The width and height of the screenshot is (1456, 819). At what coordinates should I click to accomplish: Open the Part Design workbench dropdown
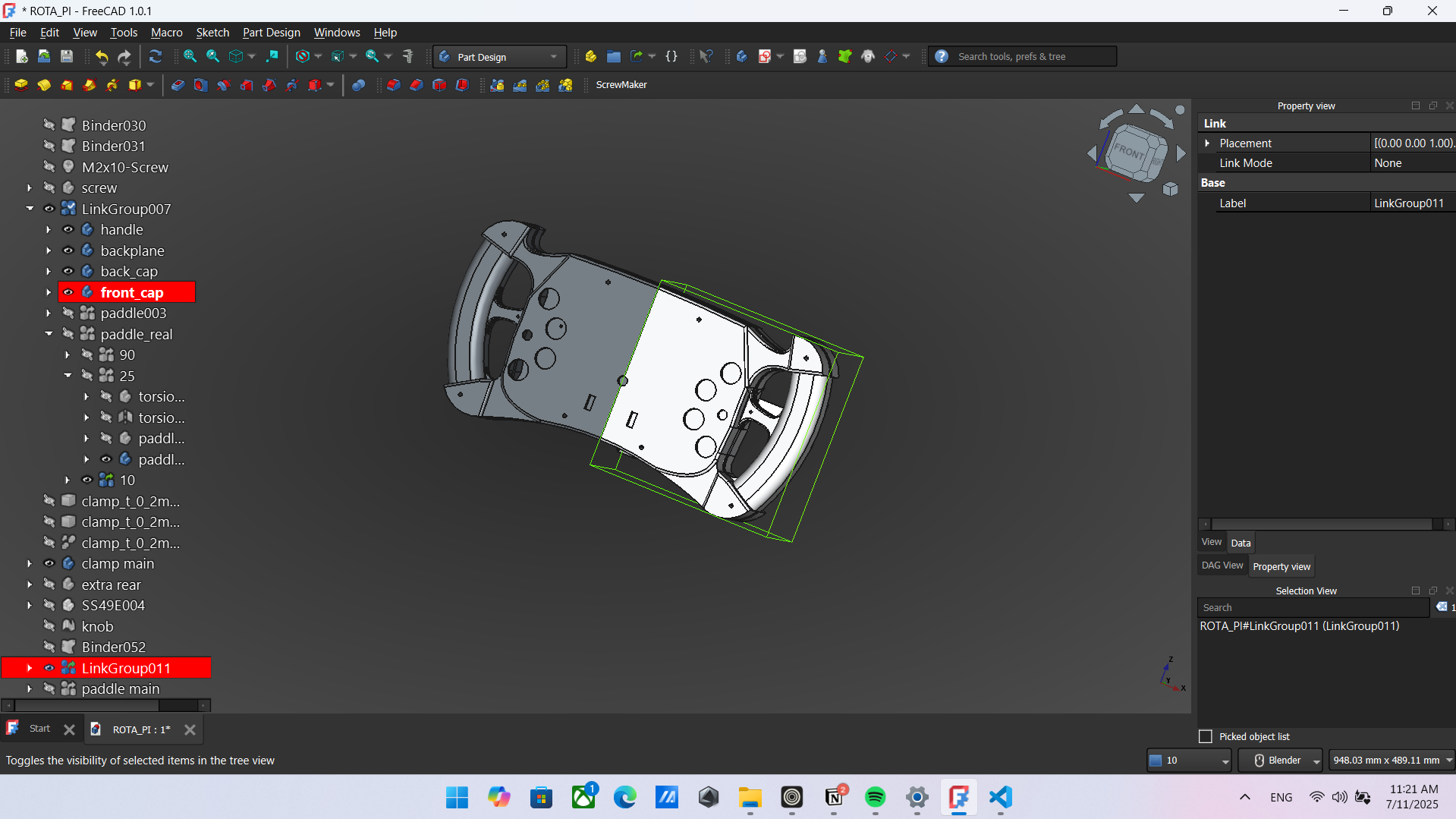pyautogui.click(x=498, y=57)
